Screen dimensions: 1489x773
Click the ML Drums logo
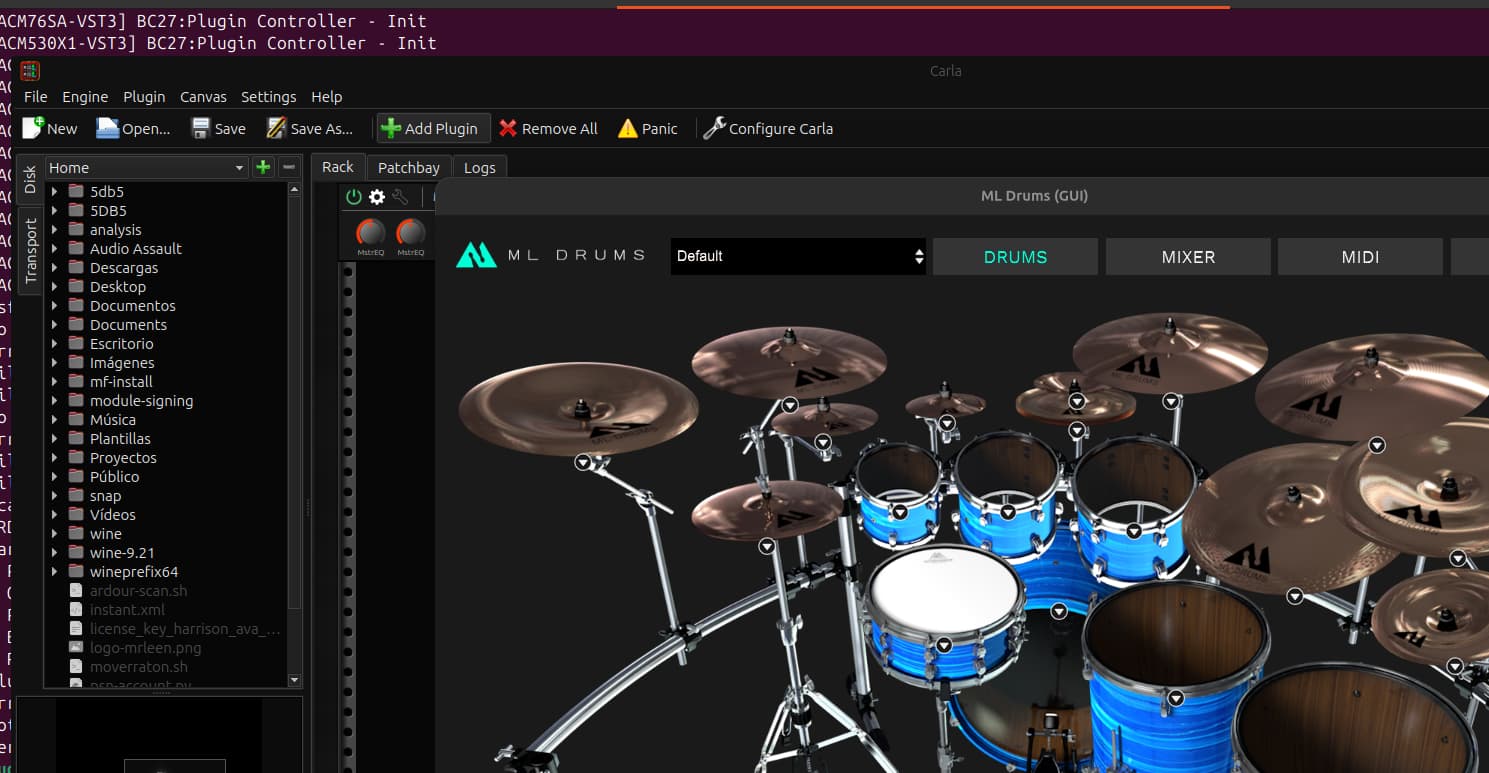476,256
